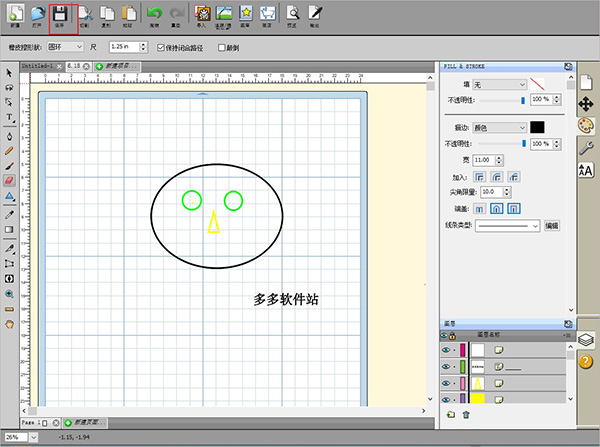Screen dimensions: 600x447
Task: Click the line style edit button
Action: [x=551, y=226]
